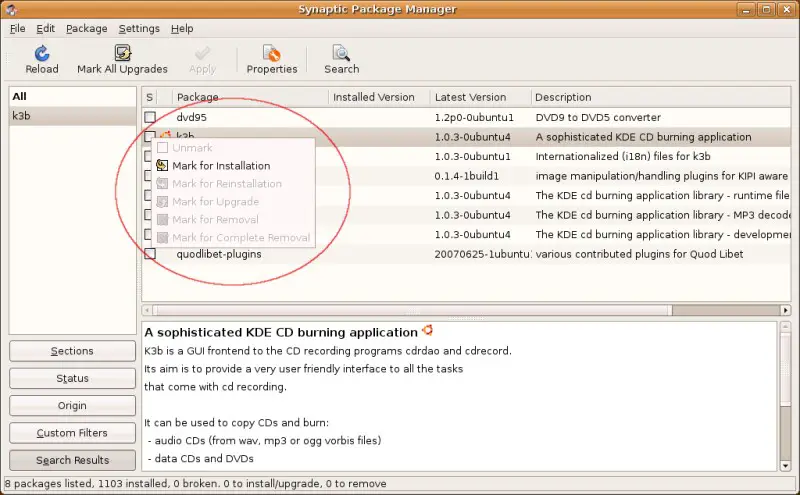Select the k3b search entry in sidebar
Viewport: 800px width, 495px height.
tap(72, 116)
